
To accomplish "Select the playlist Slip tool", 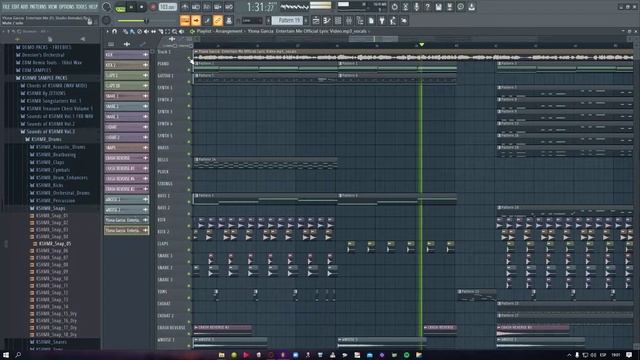I will point(153,31).
